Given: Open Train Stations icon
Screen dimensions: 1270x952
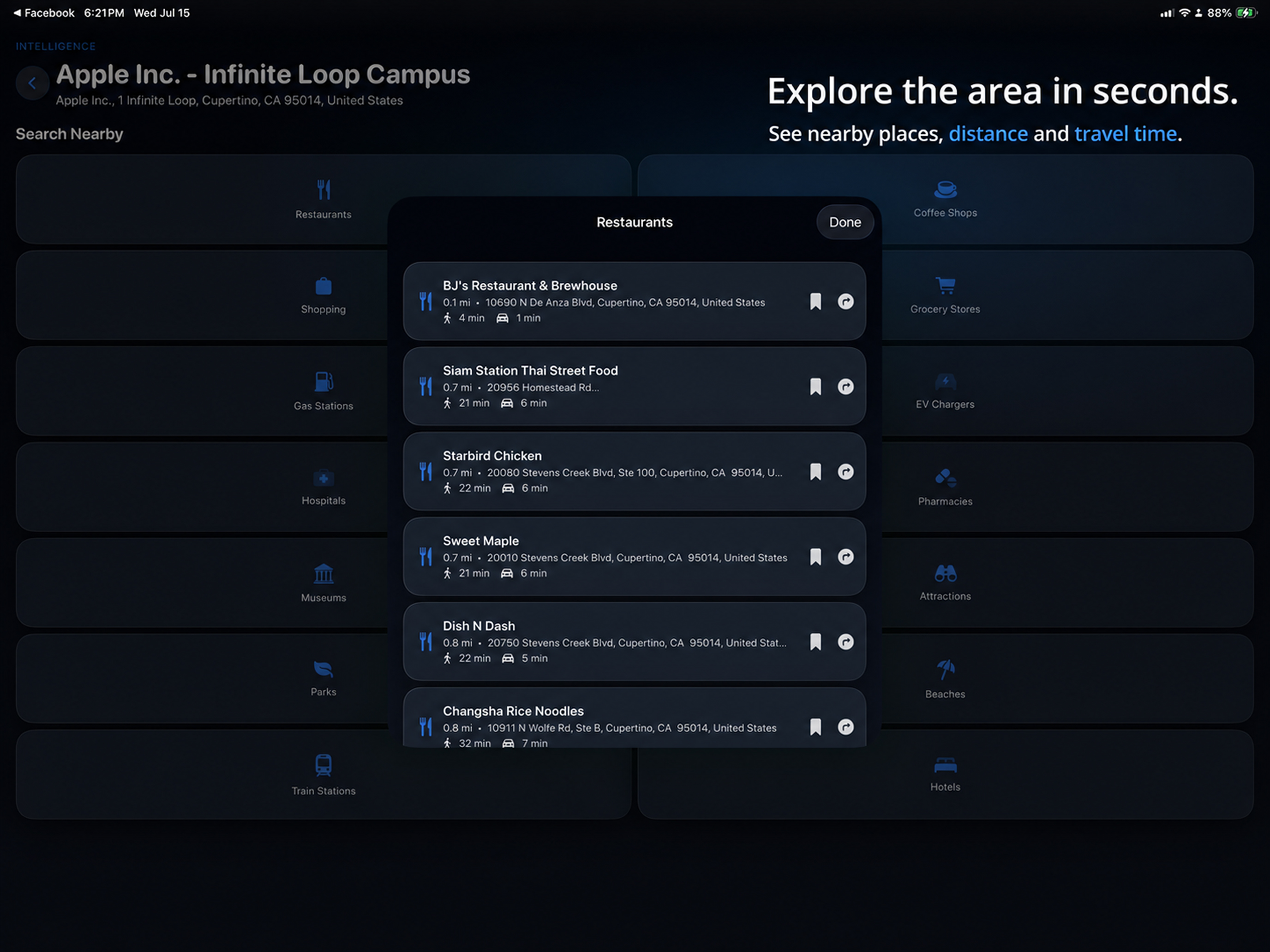Looking at the screenshot, I should point(324,765).
